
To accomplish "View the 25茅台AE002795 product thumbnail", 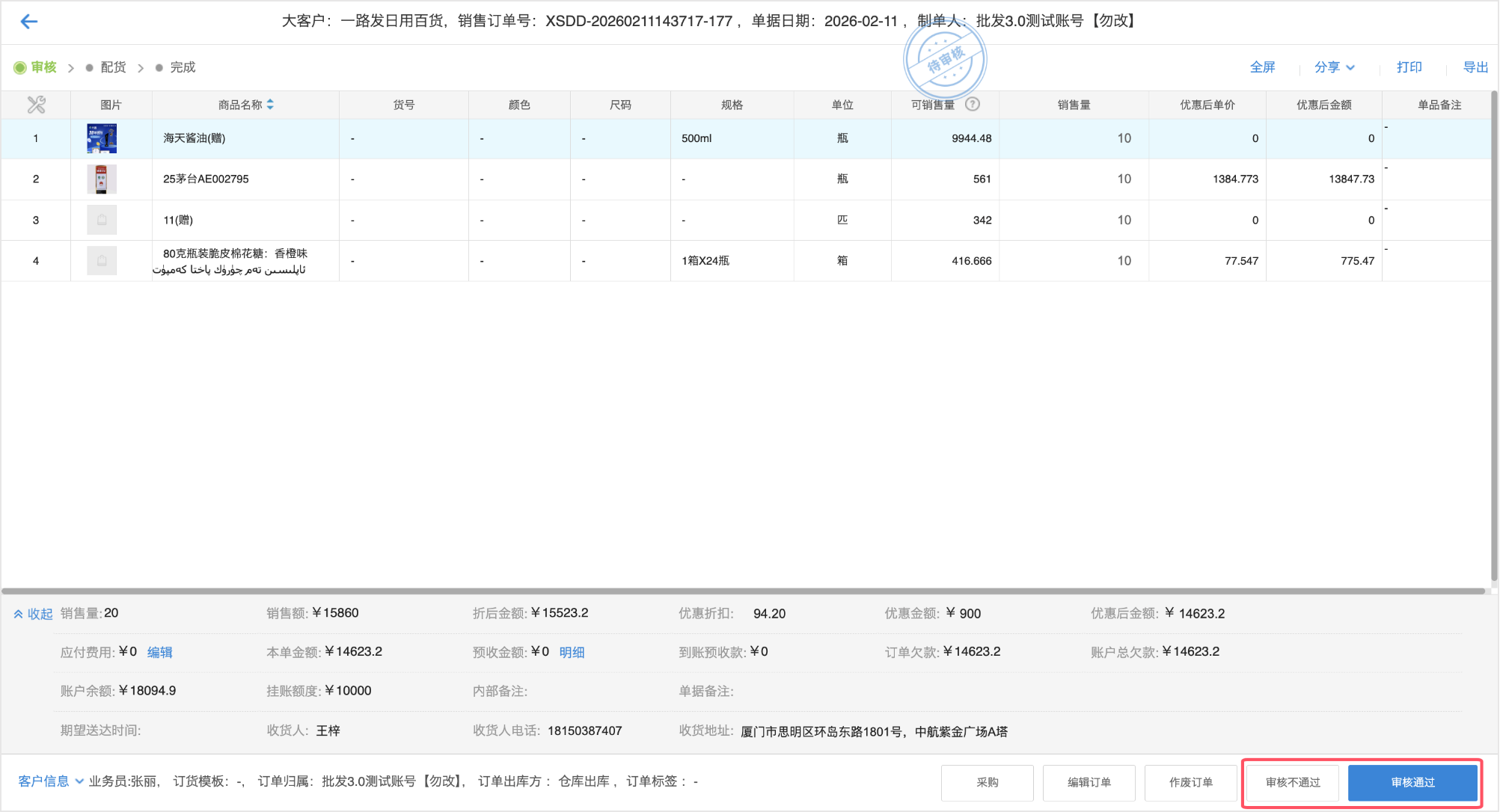I will coord(102,179).
